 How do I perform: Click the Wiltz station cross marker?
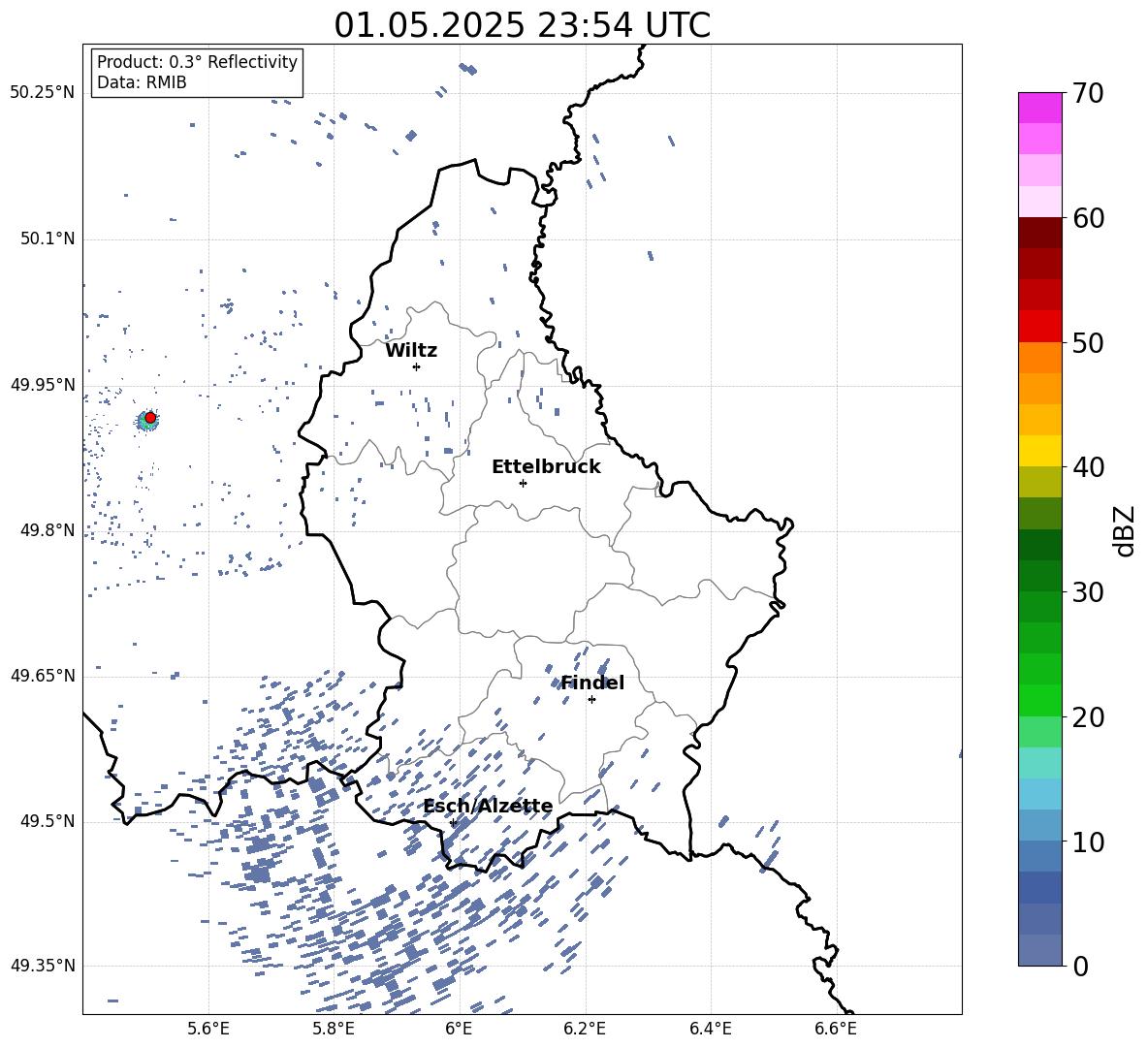pyautogui.click(x=416, y=366)
